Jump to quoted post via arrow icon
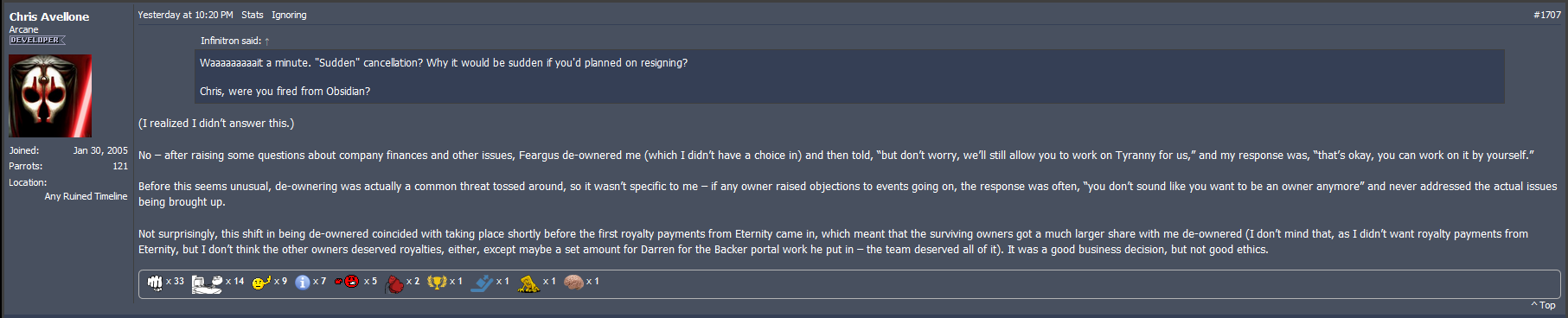 (267, 41)
